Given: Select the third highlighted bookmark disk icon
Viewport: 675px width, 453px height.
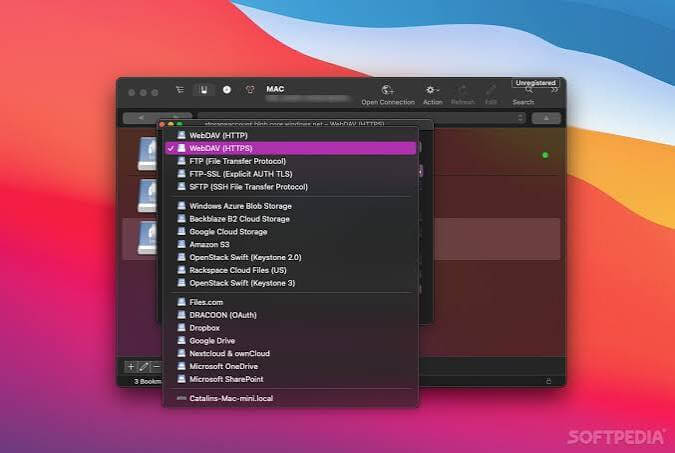Looking at the screenshot, I should (x=147, y=238).
